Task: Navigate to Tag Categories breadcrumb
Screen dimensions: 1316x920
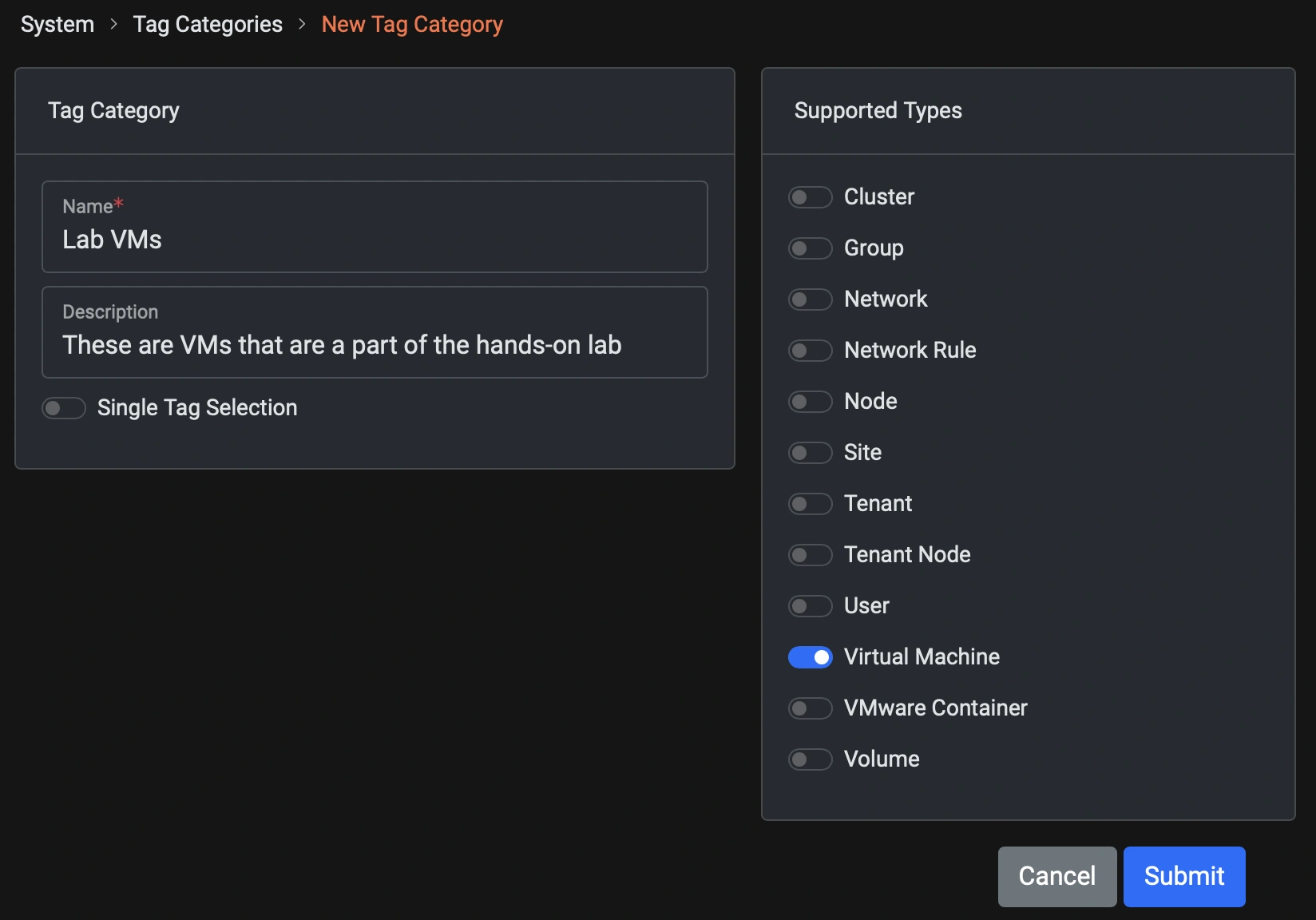Action: tap(207, 24)
